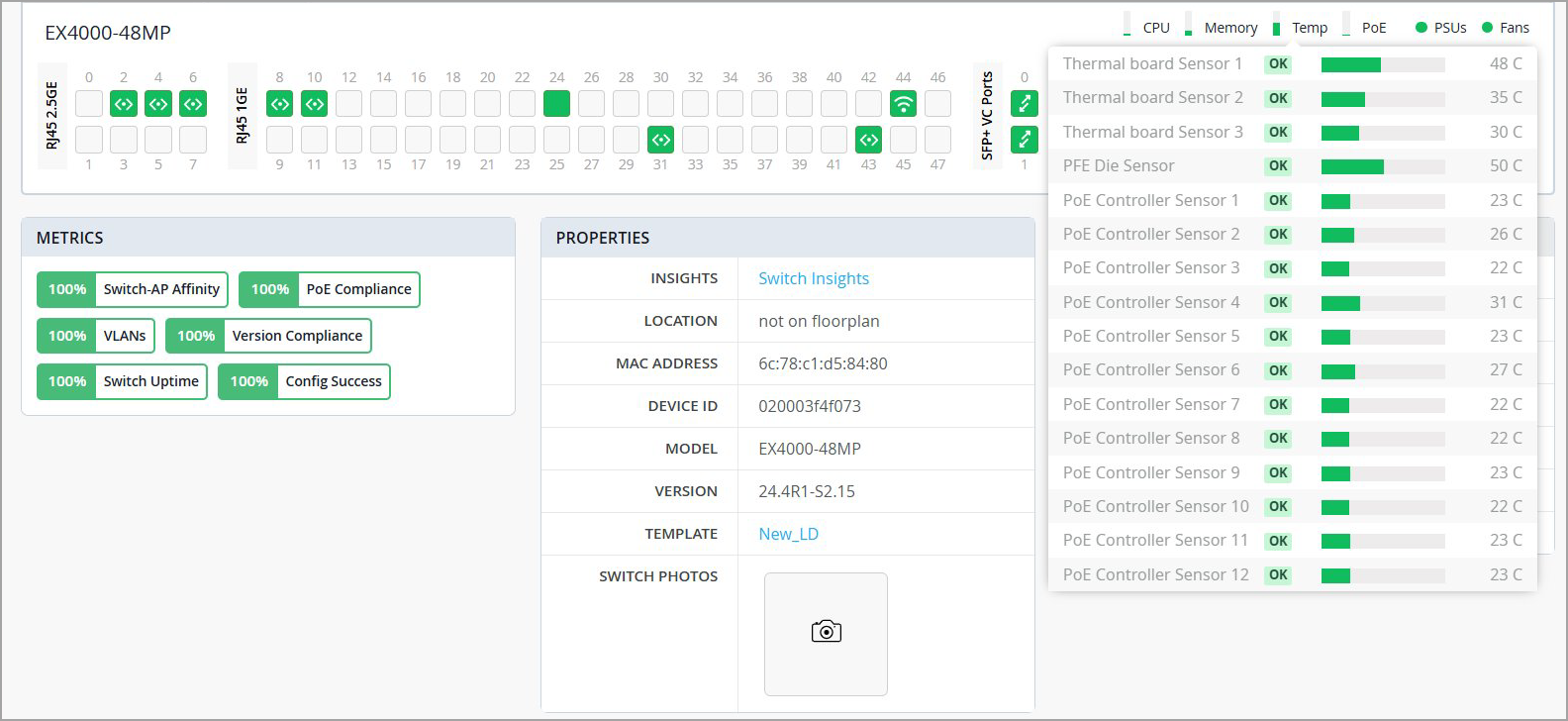The image size is (1568, 721).
Task: Open the New_LD template link
Action: [x=789, y=534]
